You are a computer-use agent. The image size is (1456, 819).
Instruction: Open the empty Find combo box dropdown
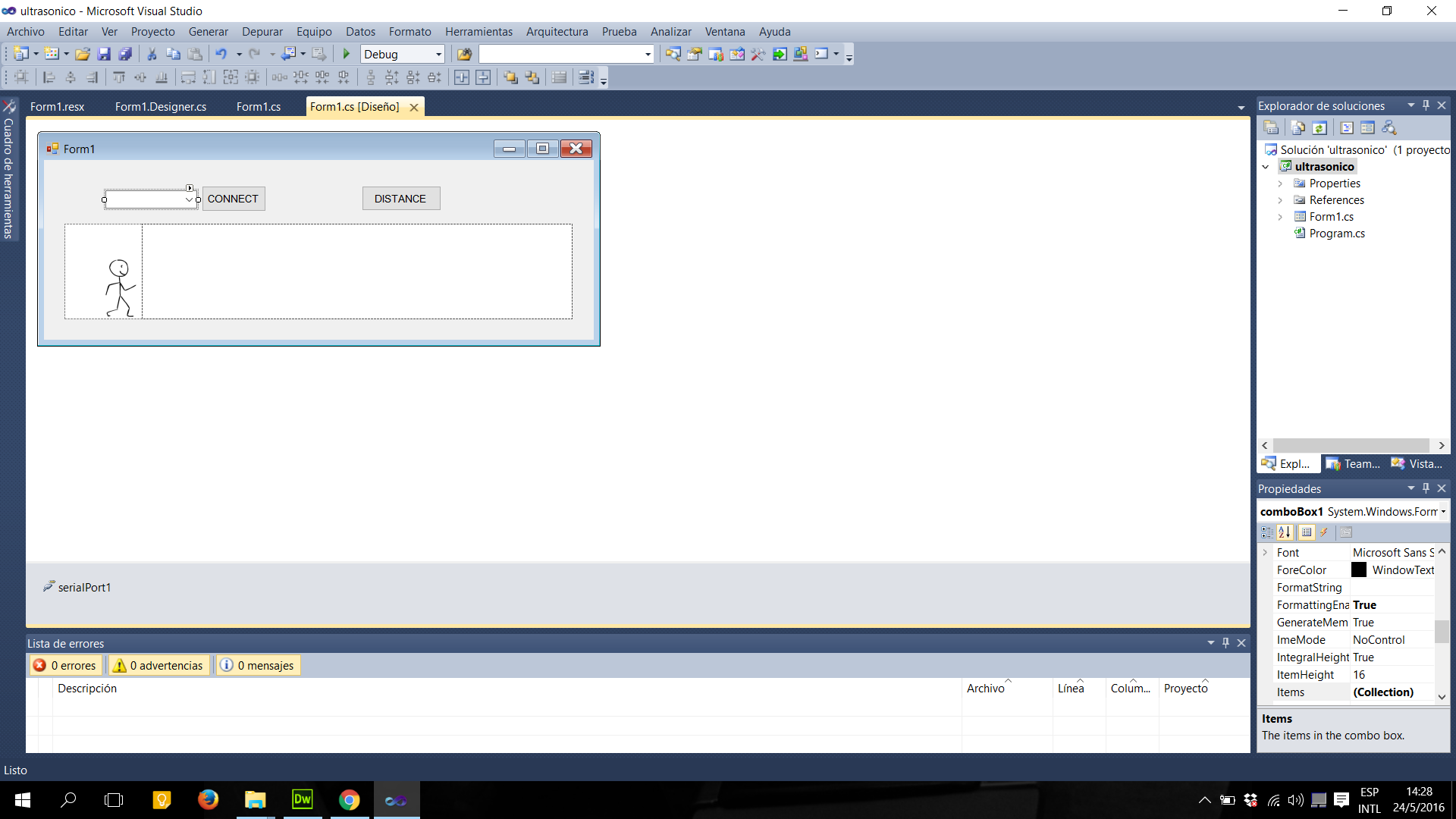click(x=648, y=54)
